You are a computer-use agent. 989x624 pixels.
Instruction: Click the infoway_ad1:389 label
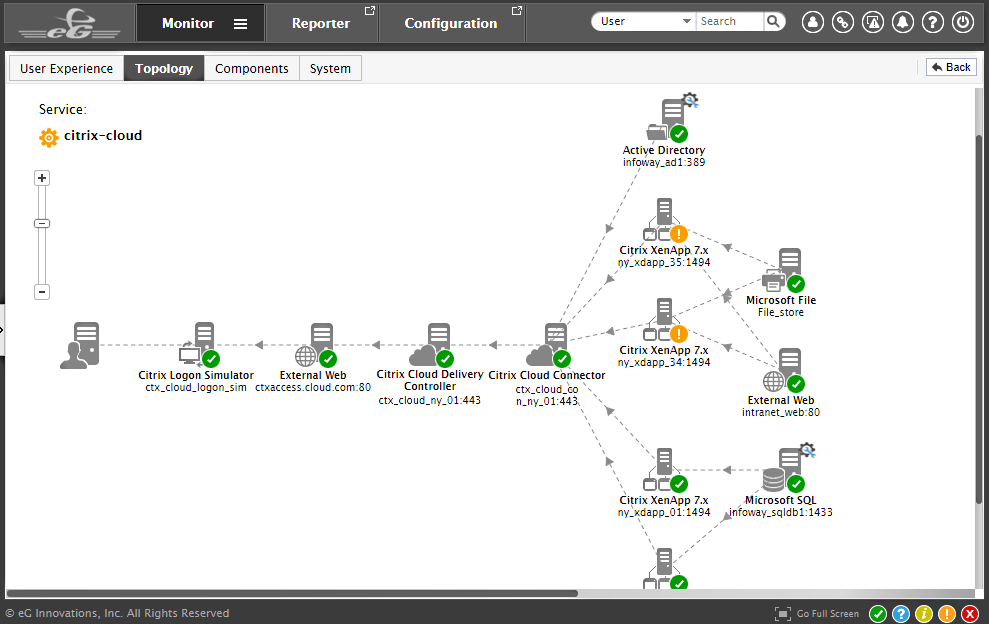(664, 162)
